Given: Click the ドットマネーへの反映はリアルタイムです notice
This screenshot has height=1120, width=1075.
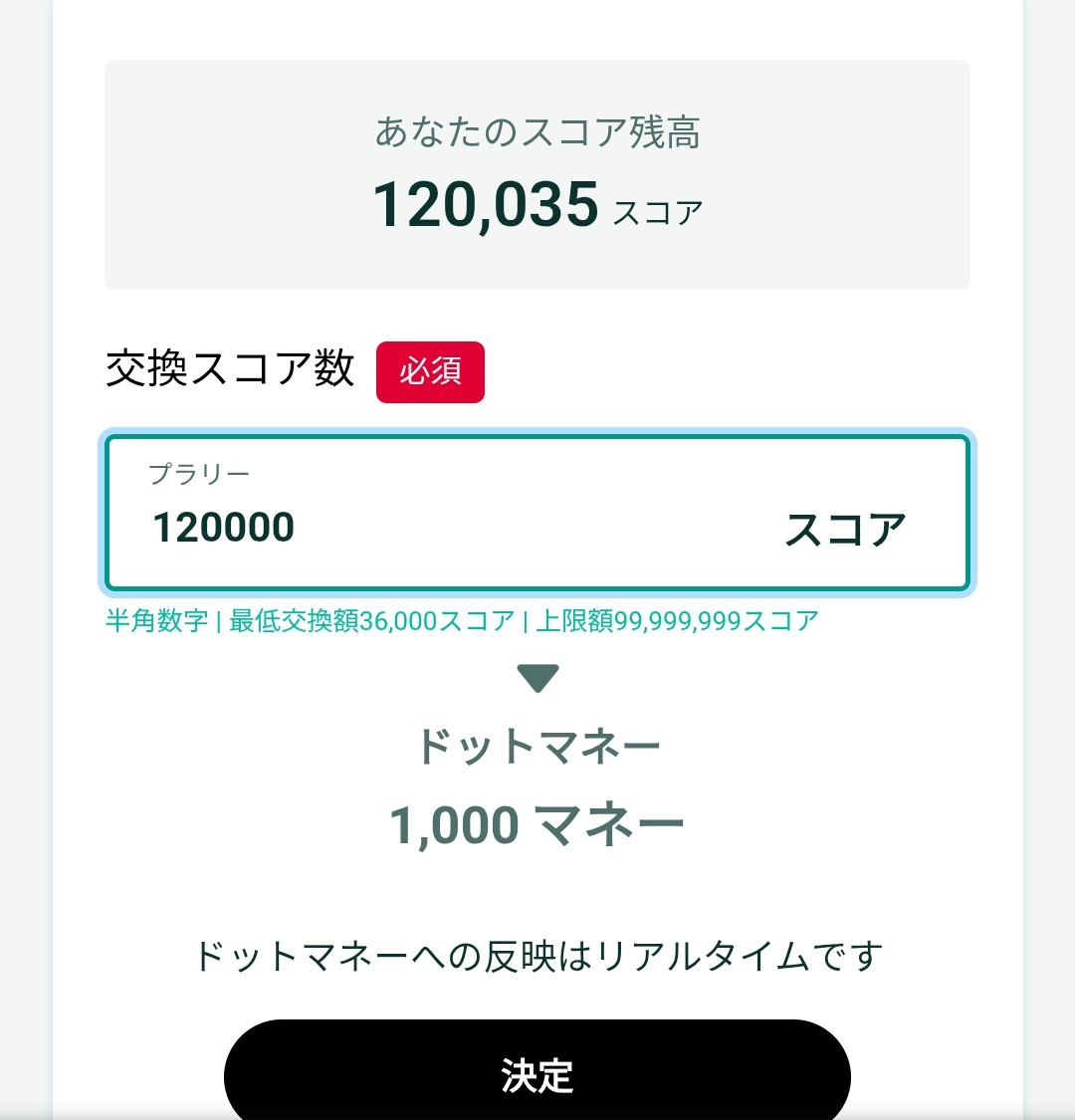Looking at the screenshot, I should pos(537,956).
